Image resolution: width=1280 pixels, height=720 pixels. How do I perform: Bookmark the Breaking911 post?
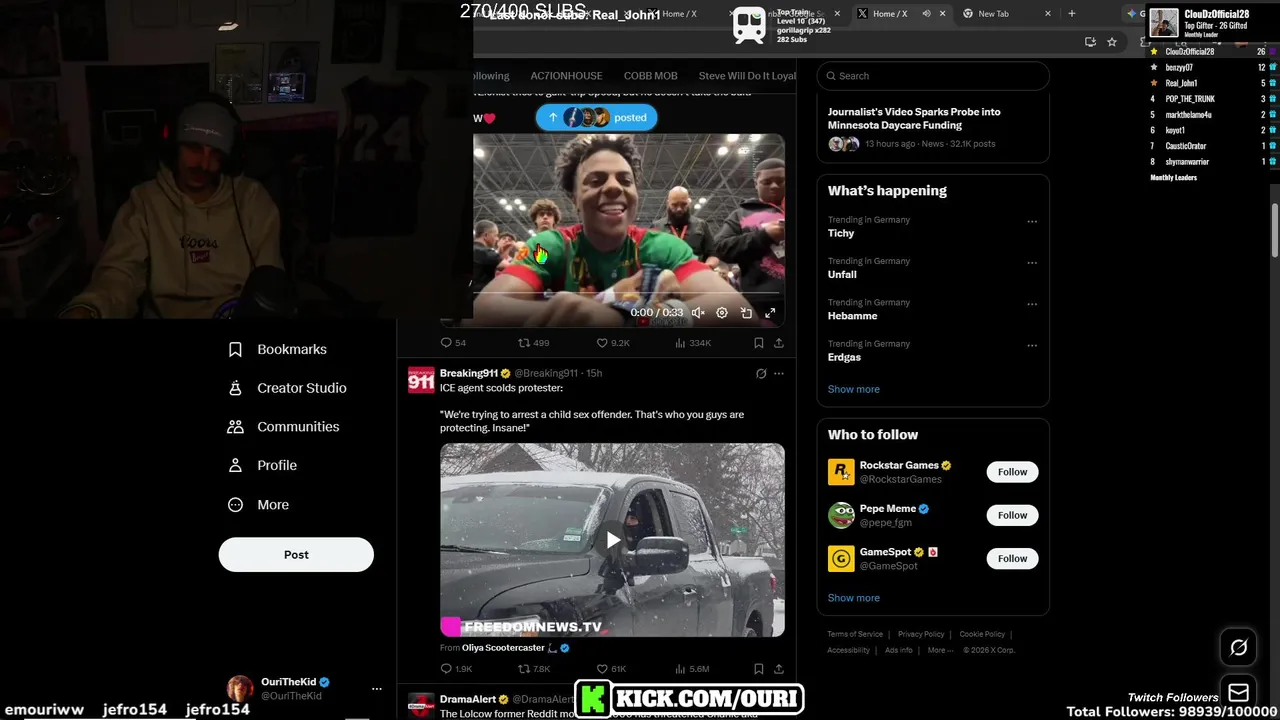pos(759,669)
